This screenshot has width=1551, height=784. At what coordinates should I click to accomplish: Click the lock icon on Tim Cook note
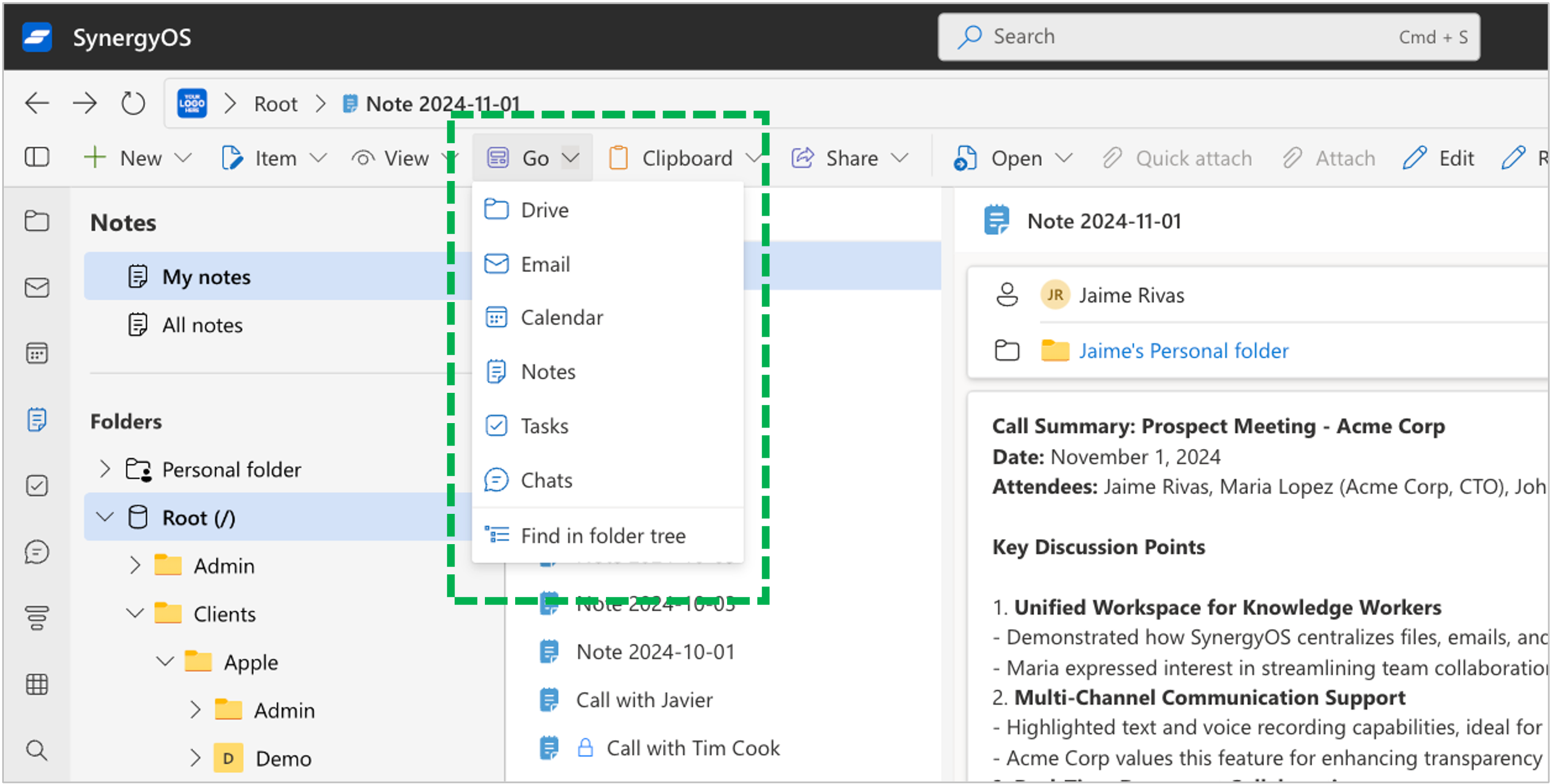pos(585,747)
